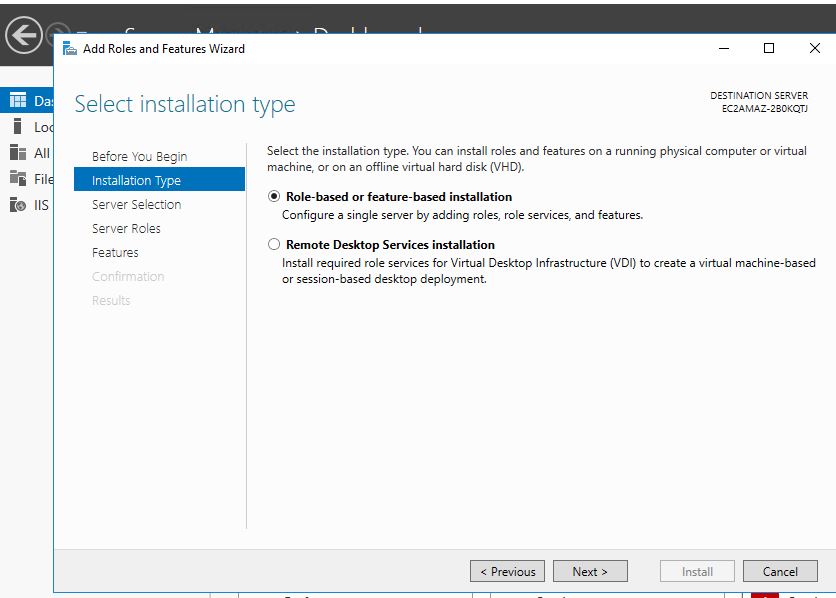836x598 pixels.
Task: Select Remote Desktop Services installation option
Action: pos(275,245)
